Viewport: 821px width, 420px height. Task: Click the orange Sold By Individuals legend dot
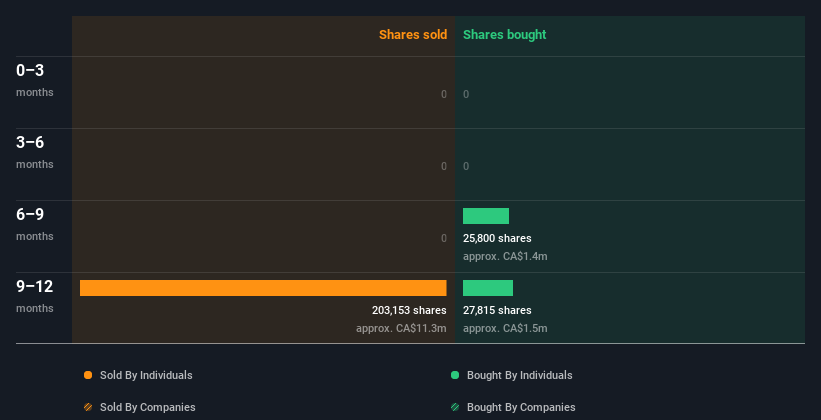click(x=88, y=375)
